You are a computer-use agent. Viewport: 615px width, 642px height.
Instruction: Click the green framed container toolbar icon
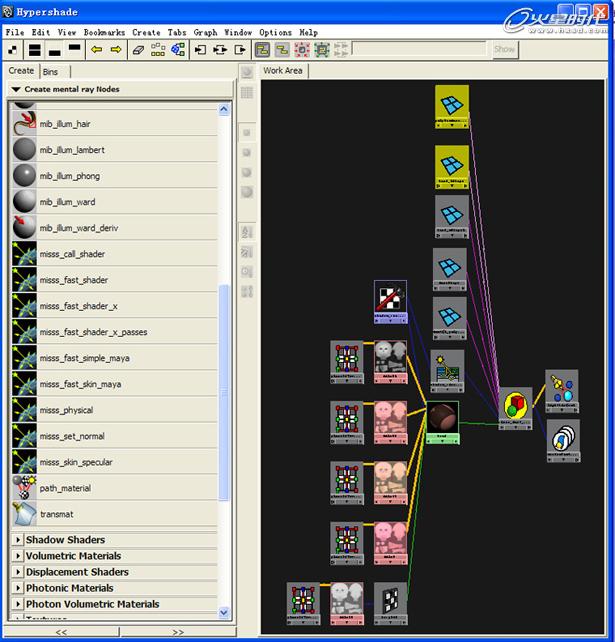(x=322, y=50)
